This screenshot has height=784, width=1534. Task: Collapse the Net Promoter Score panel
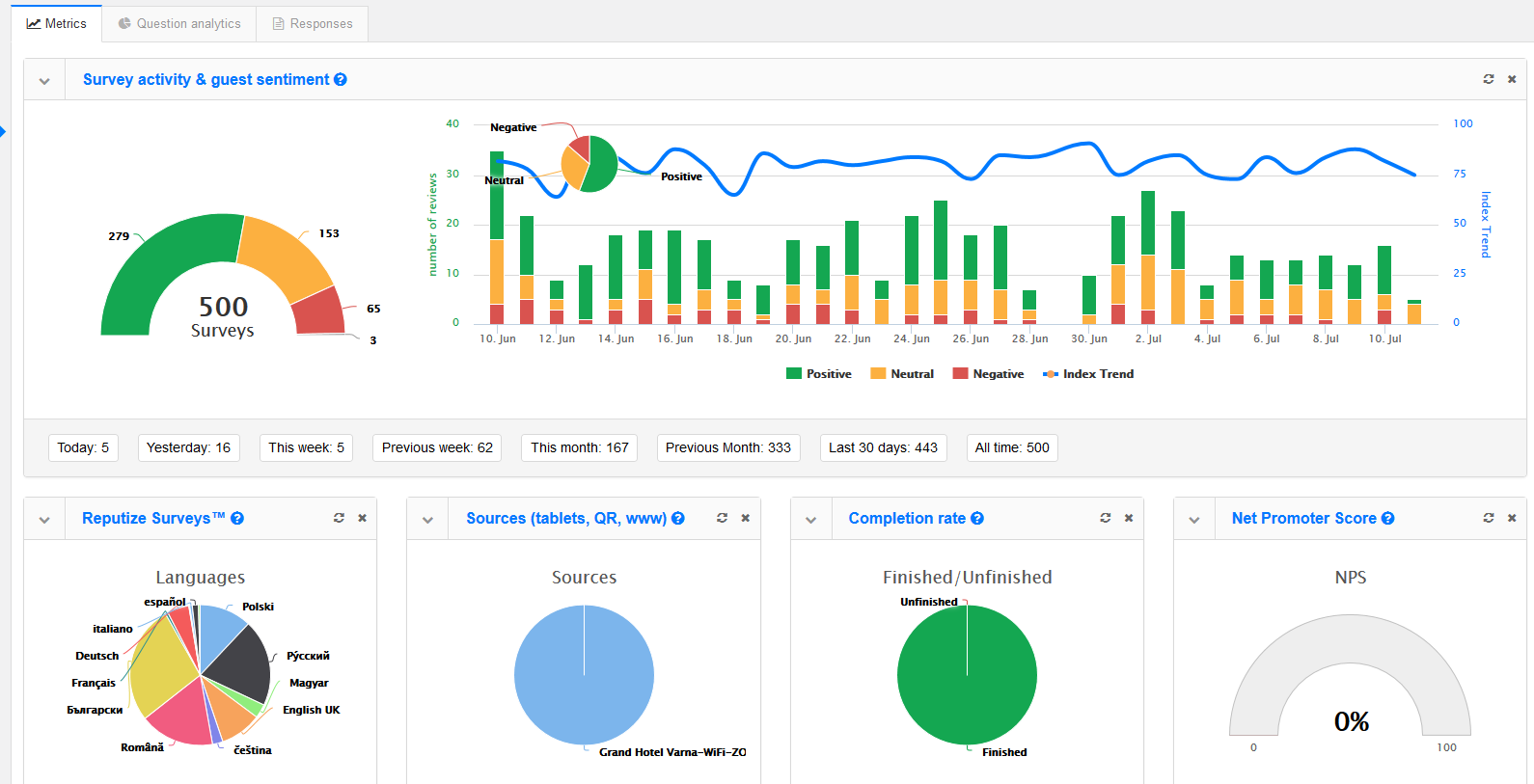tap(1194, 520)
